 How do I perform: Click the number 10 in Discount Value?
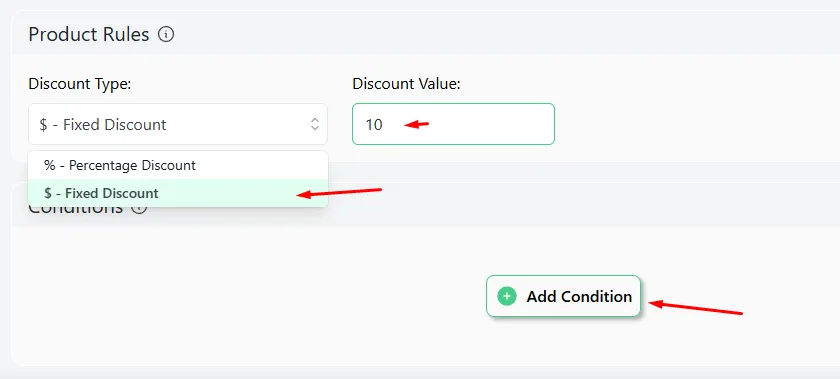point(374,125)
